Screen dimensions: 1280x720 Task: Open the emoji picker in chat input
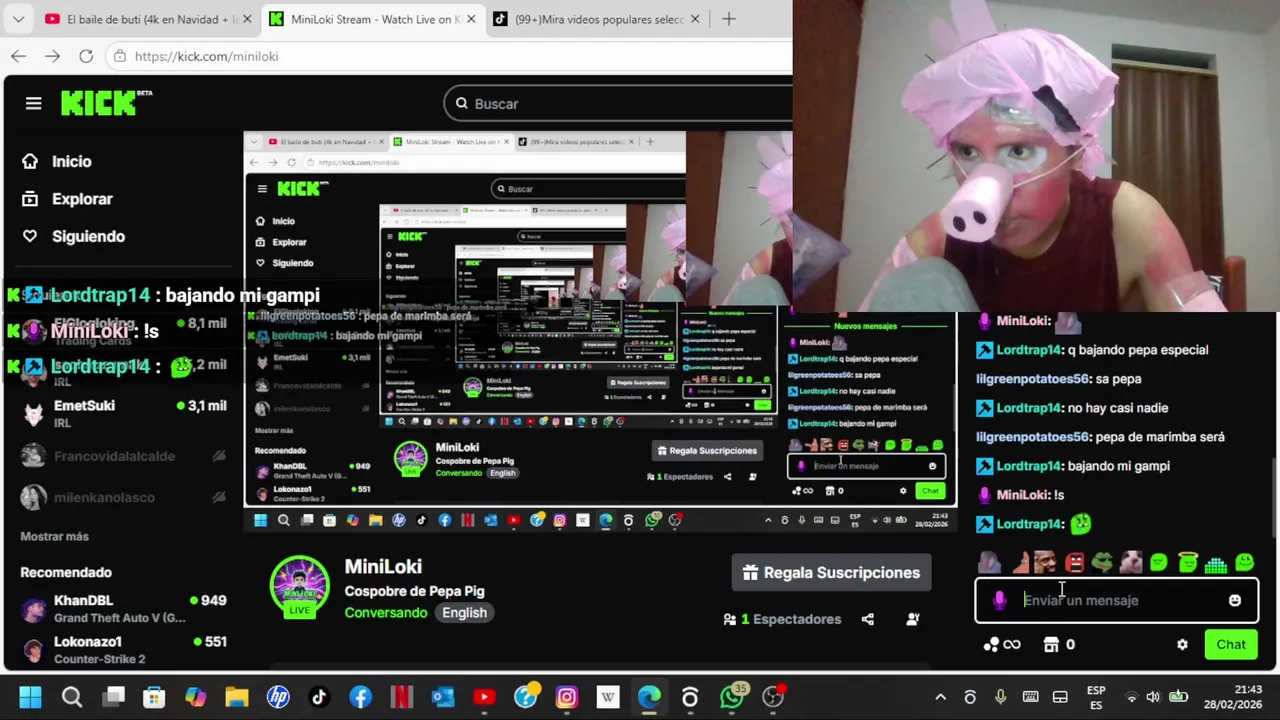click(x=1235, y=600)
